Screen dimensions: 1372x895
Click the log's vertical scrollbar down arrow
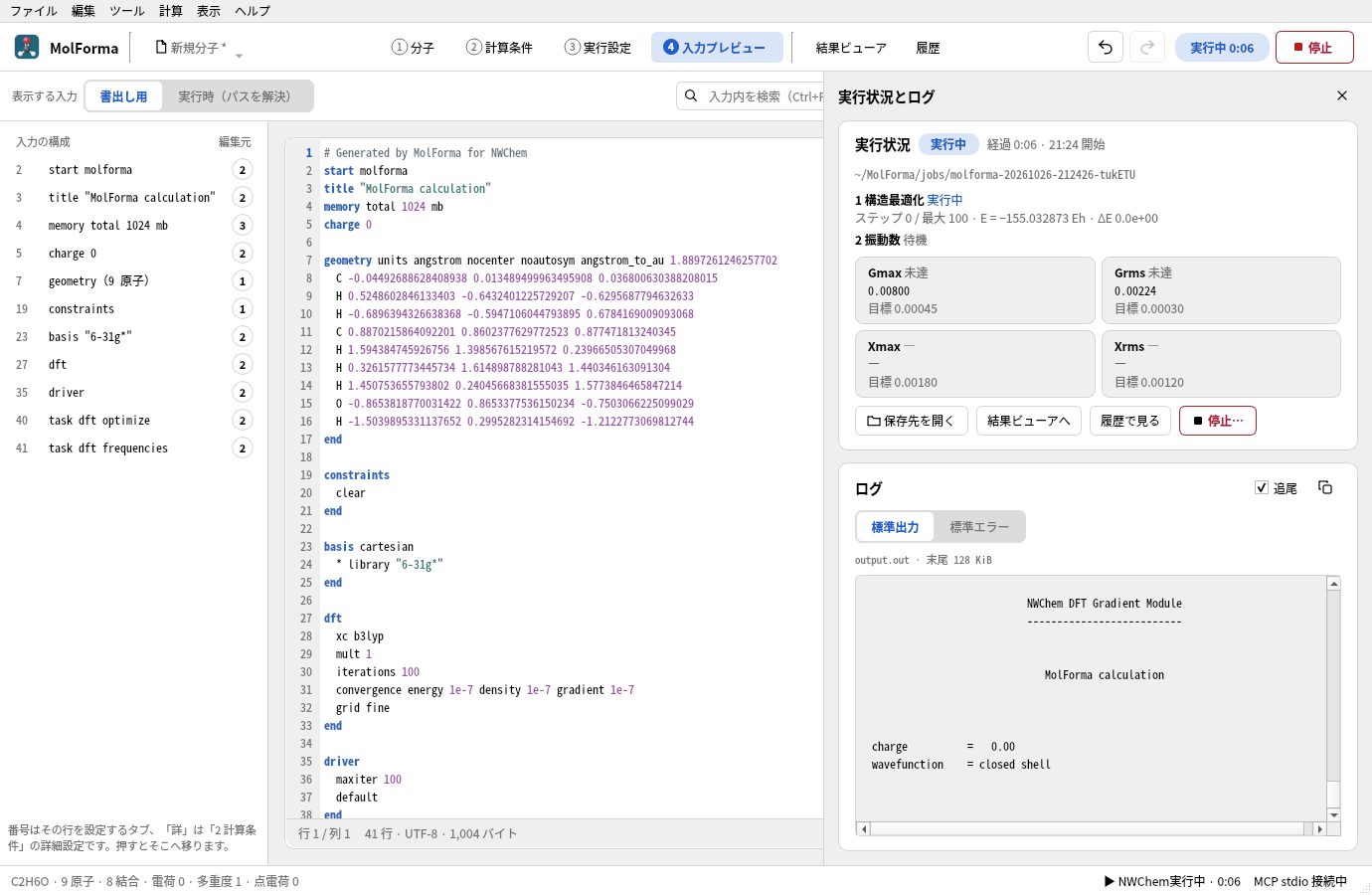coord(1334,814)
